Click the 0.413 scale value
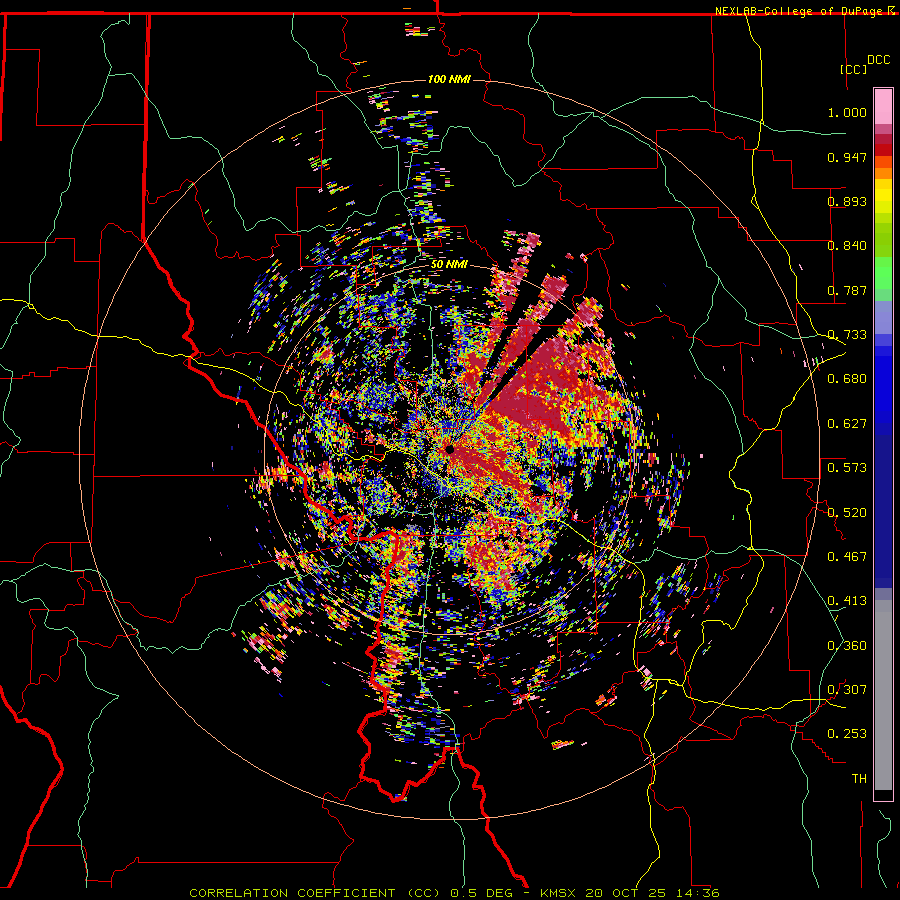 pyautogui.click(x=847, y=601)
